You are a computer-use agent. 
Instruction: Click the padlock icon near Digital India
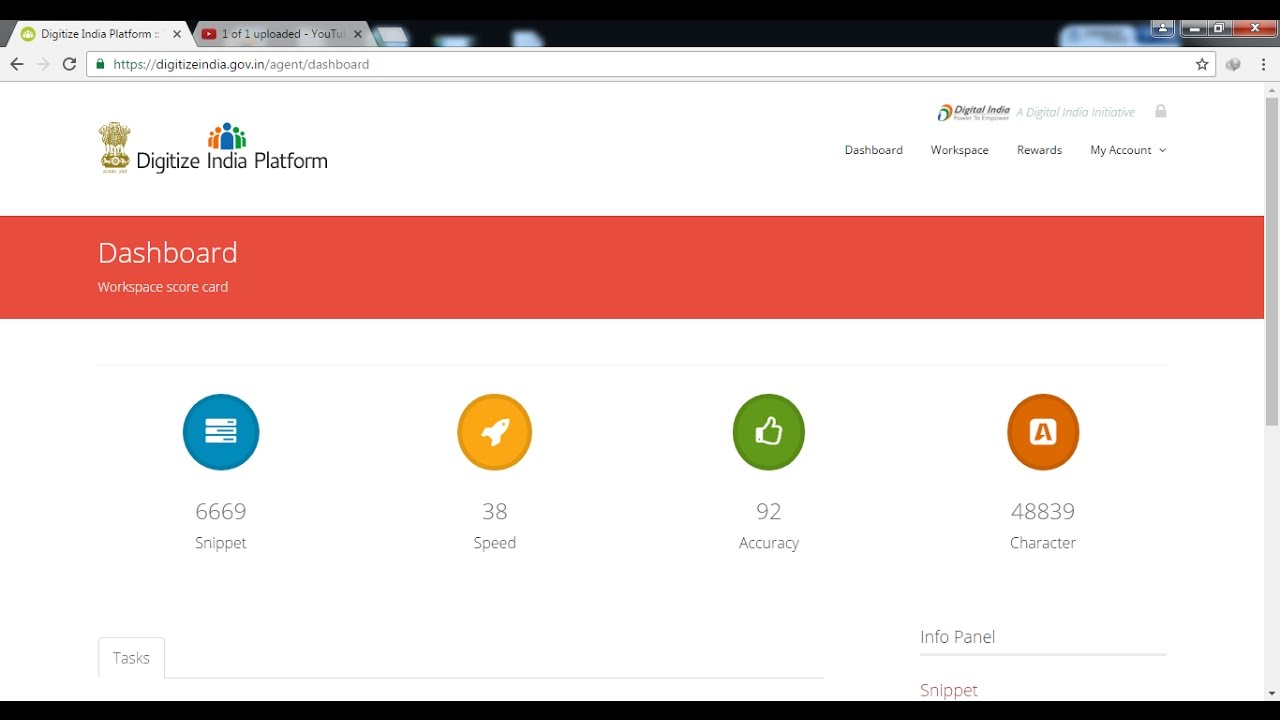click(1160, 111)
